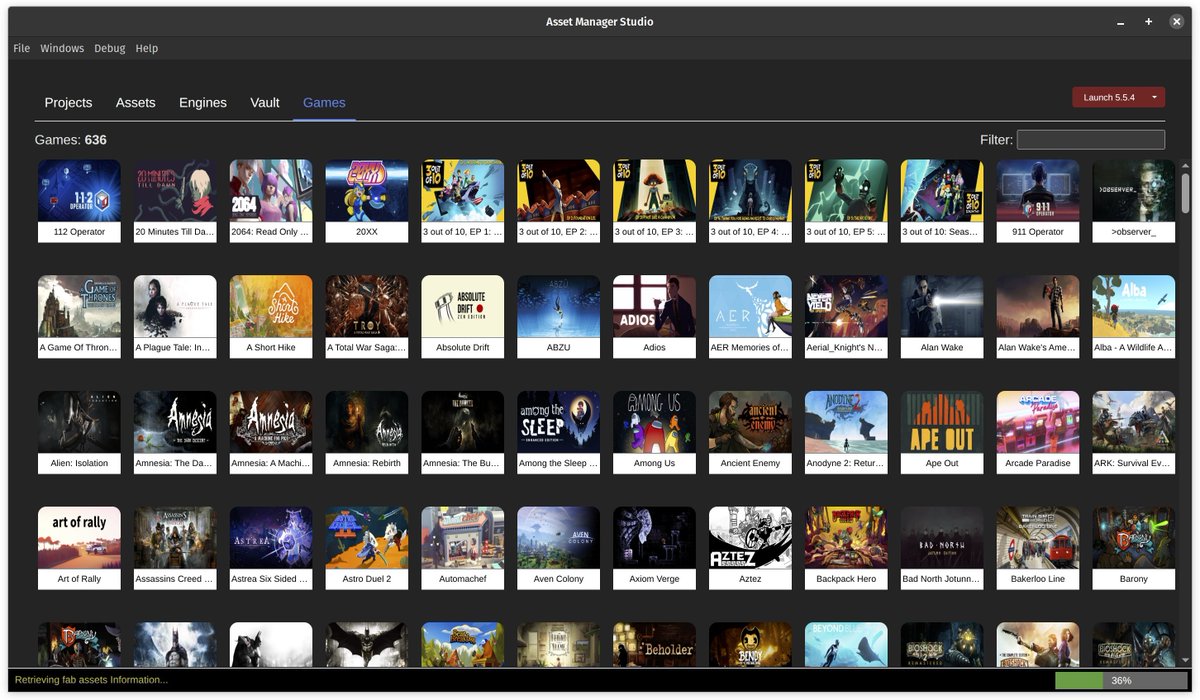
Task: Select the Beholder game cover
Action: (x=655, y=645)
